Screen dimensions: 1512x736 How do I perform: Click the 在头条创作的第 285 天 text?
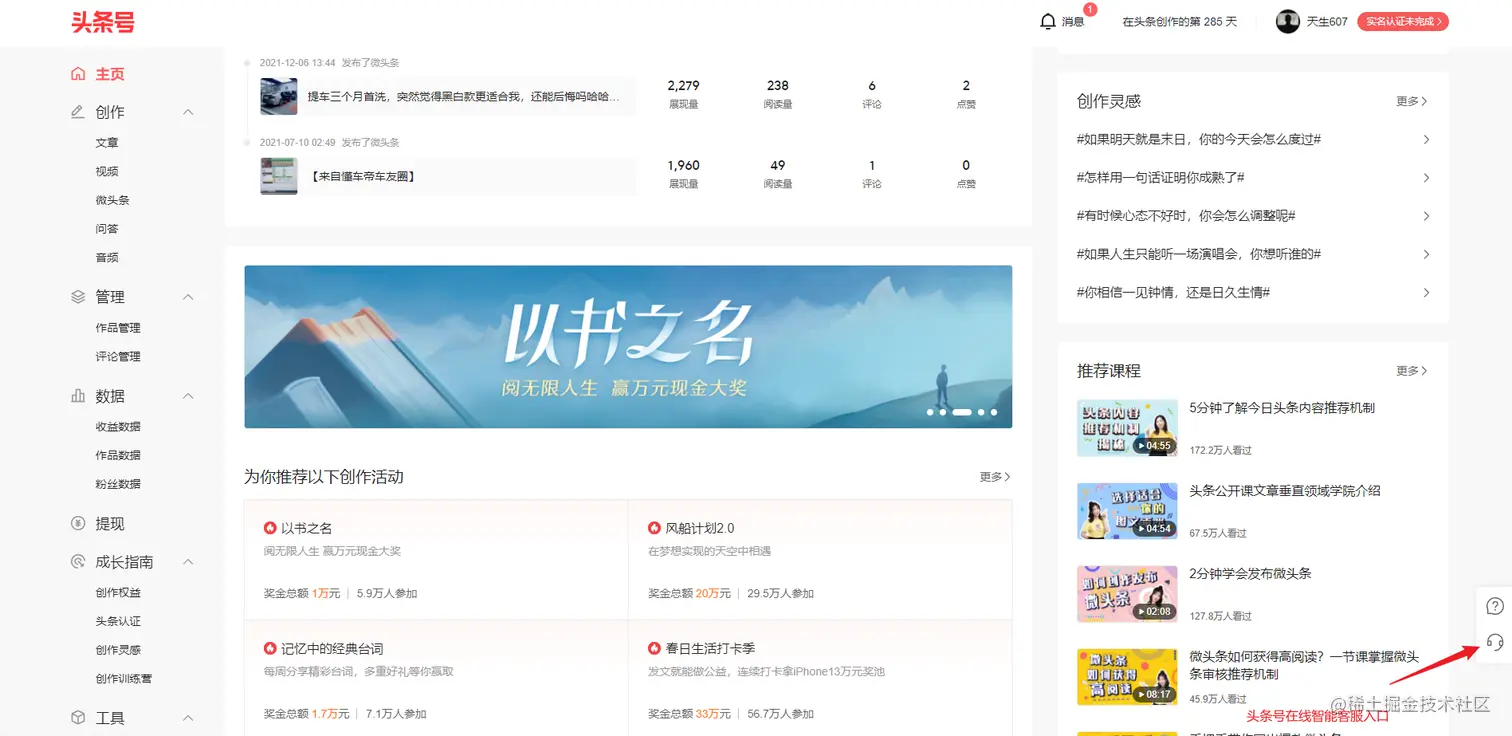pos(1180,21)
